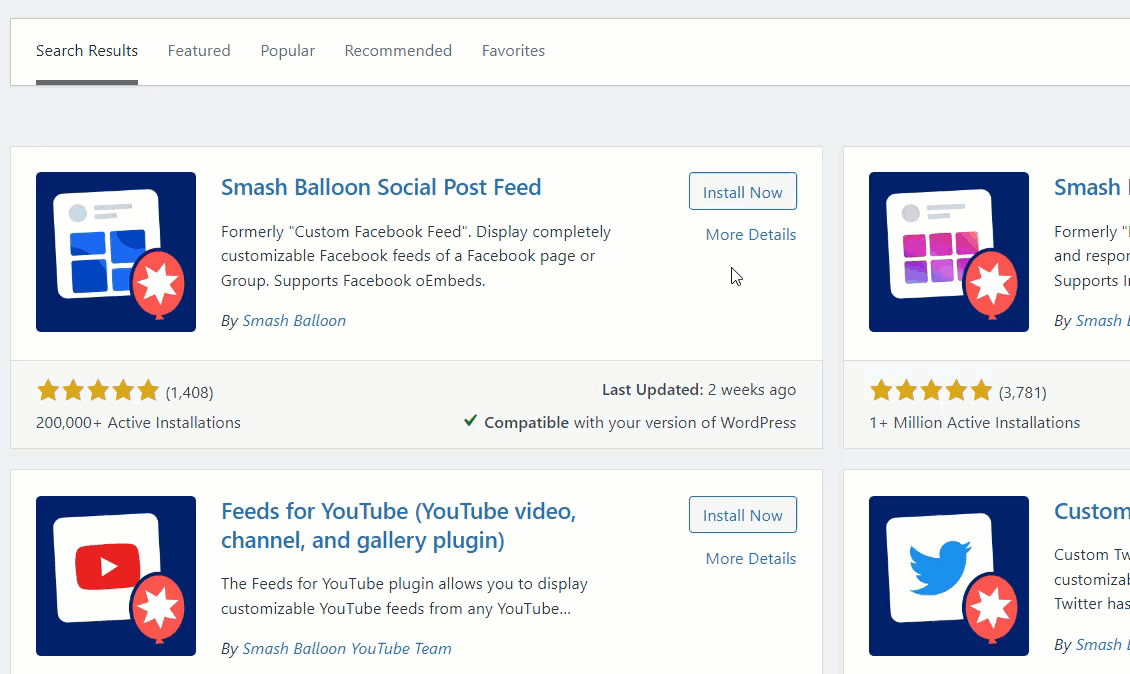Click the pink grid Smash Balloon plugin icon
1130x674 pixels.
(x=948, y=252)
